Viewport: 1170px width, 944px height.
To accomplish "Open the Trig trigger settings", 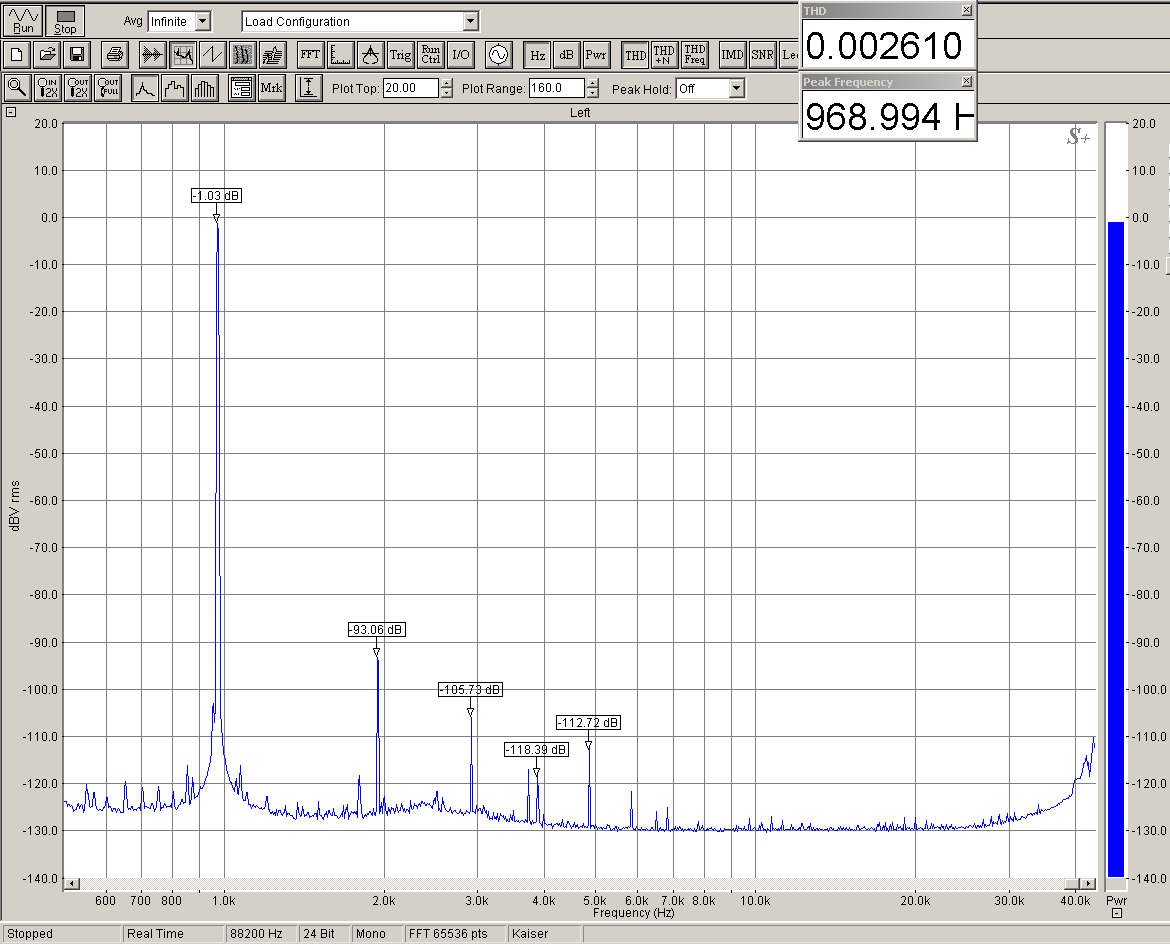I will click(x=401, y=54).
